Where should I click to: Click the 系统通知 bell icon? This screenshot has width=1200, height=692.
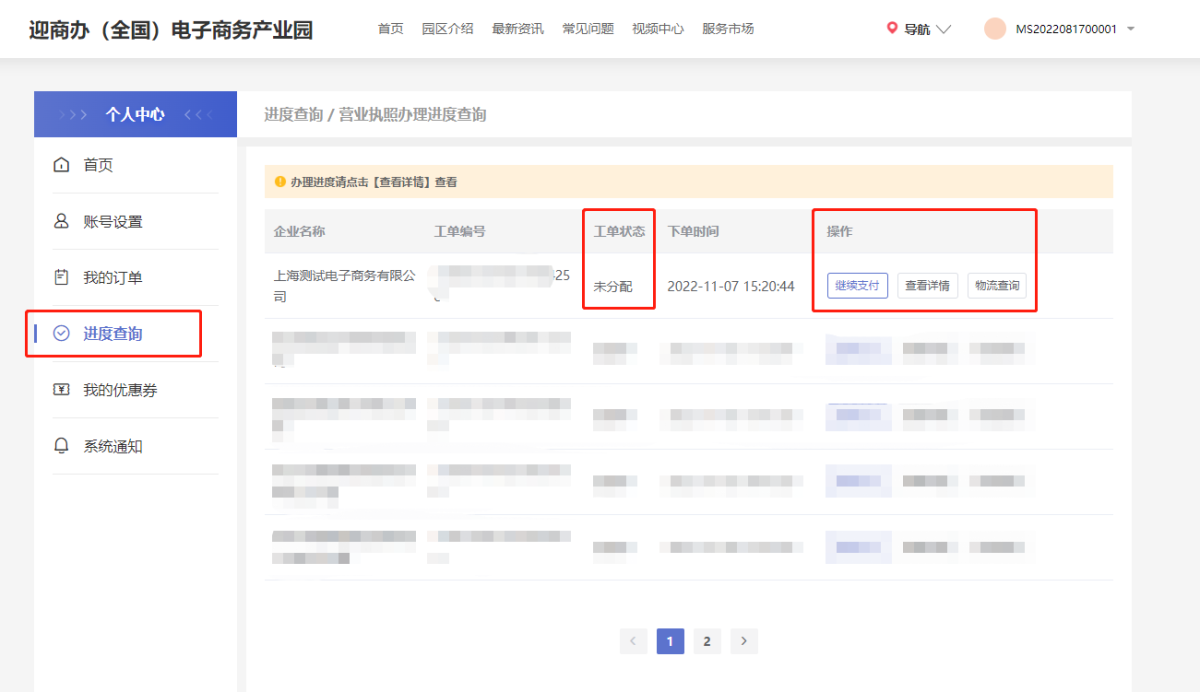click(61, 446)
